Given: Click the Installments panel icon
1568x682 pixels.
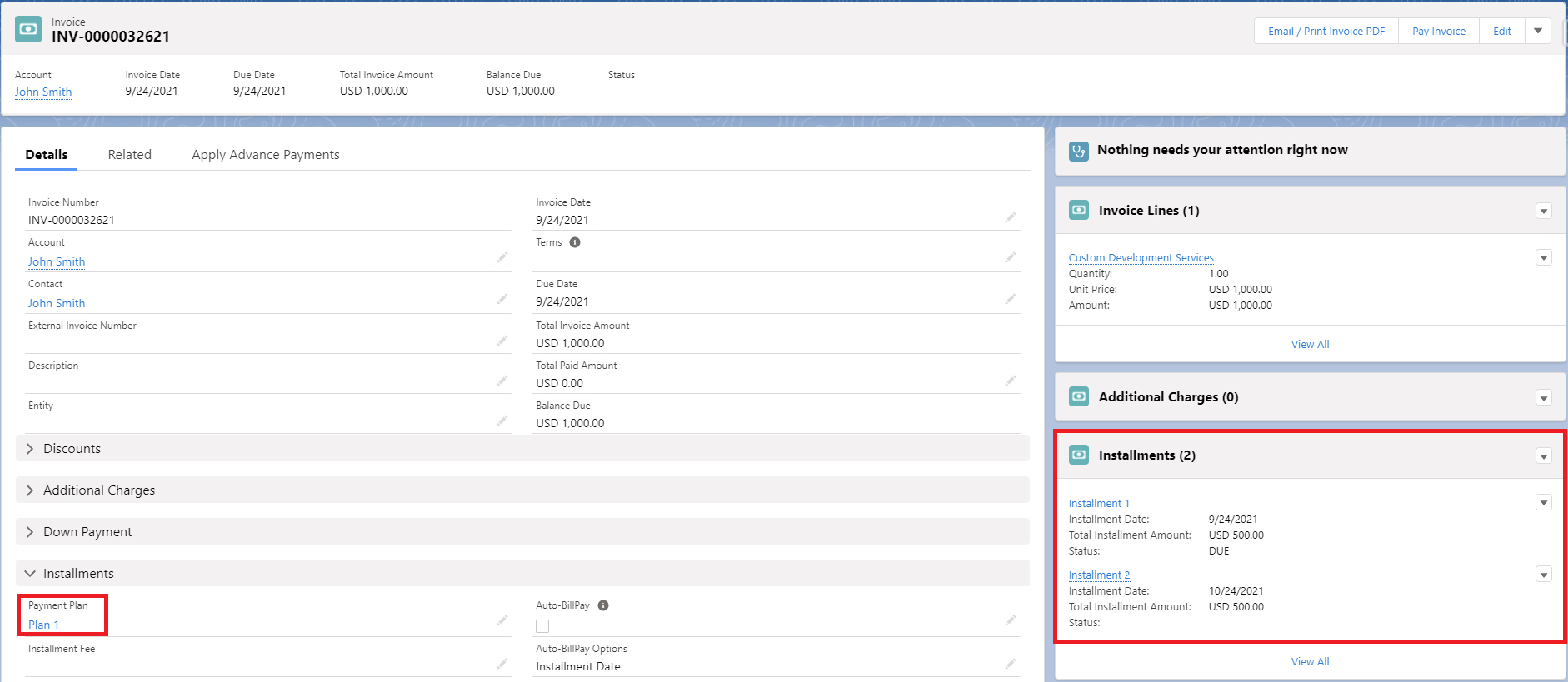Looking at the screenshot, I should point(1079,455).
